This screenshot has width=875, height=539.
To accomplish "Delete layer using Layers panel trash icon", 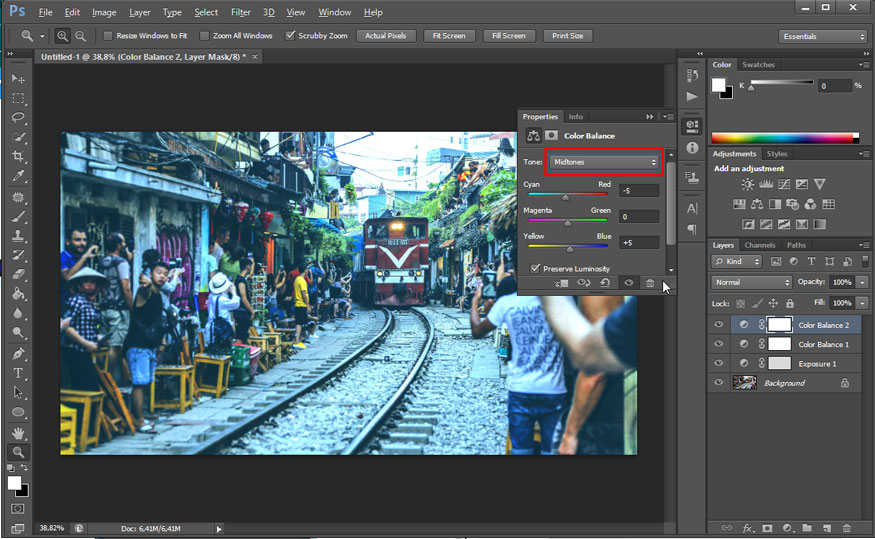I will click(846, 527).
